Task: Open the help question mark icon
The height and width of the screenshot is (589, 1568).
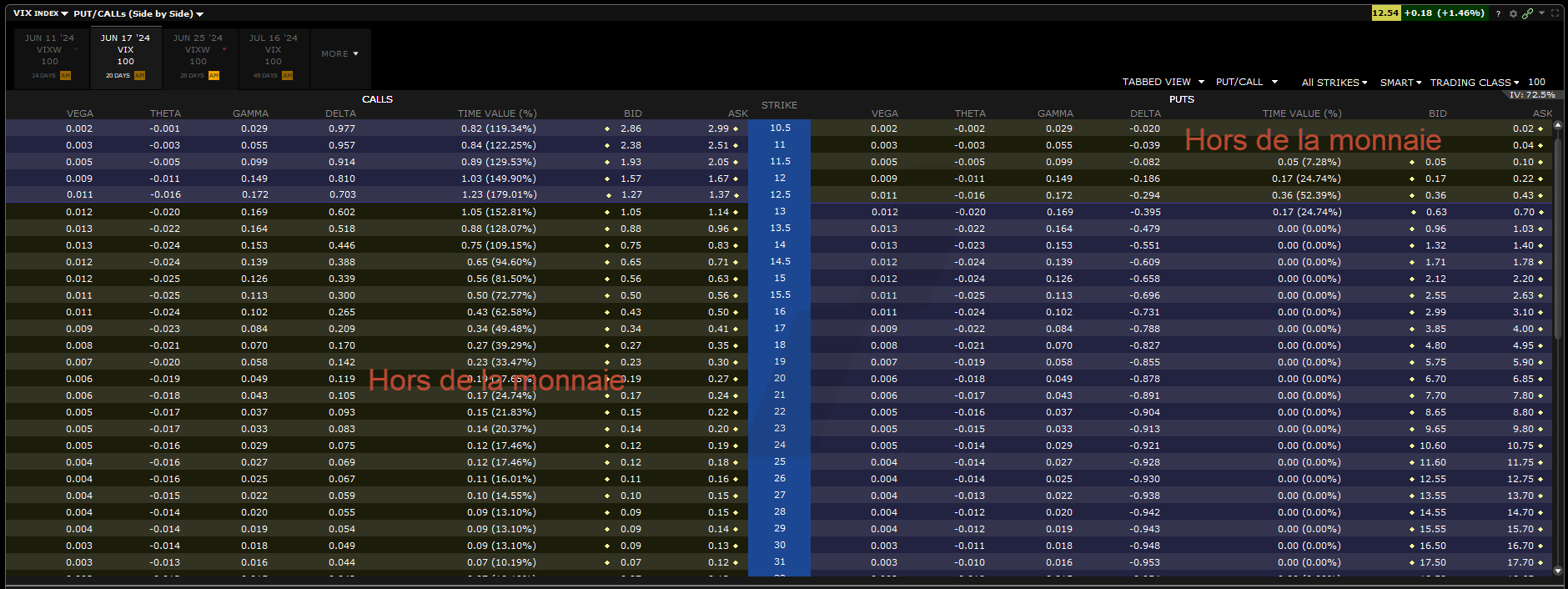Action: (1498, 13)
